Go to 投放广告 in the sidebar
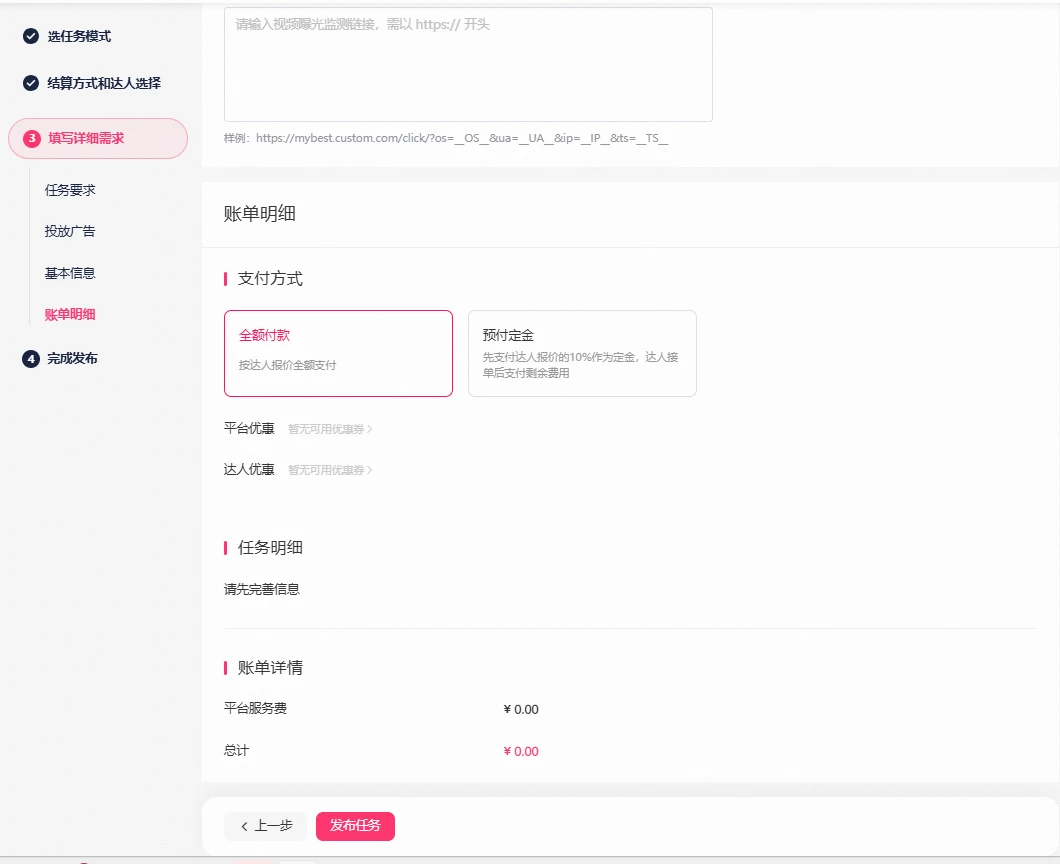This screenshot has height=864, width=1060. click(70, 231)
